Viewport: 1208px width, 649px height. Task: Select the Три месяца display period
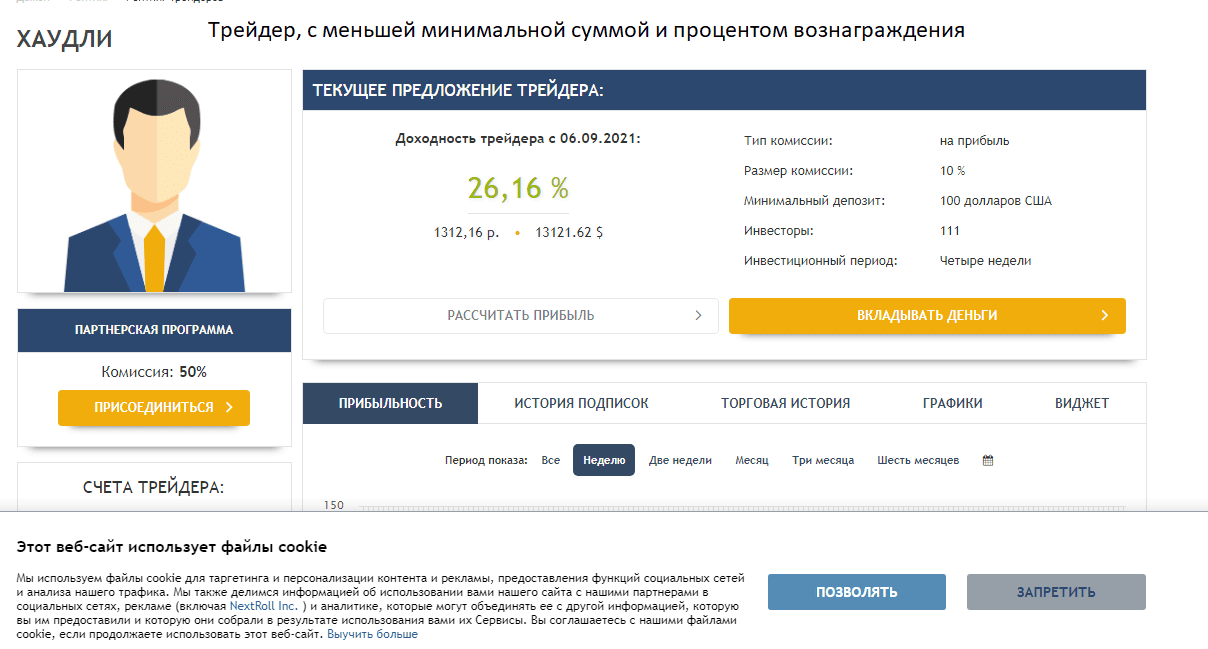[823, 460]
